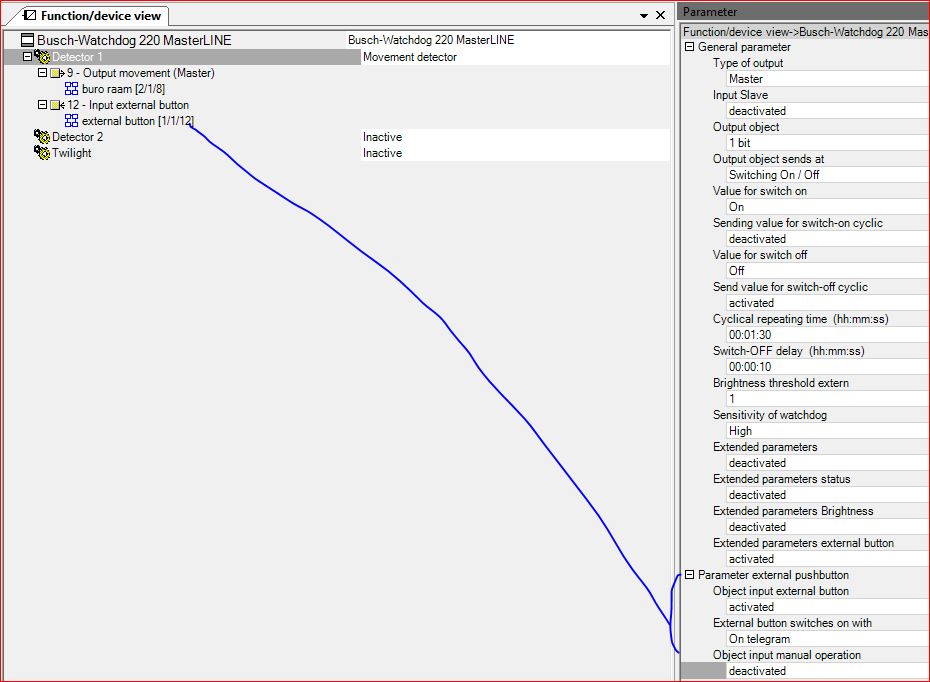Screen dimensions: 930x682
Task: Select the Busch-Watchdog 220 MasterLINE root node
Action: coord(134,40)
